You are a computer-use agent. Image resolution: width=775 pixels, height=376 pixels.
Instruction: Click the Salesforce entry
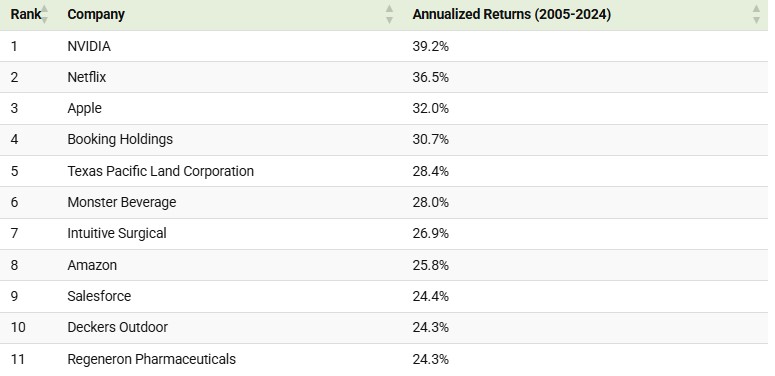[99, 296]
